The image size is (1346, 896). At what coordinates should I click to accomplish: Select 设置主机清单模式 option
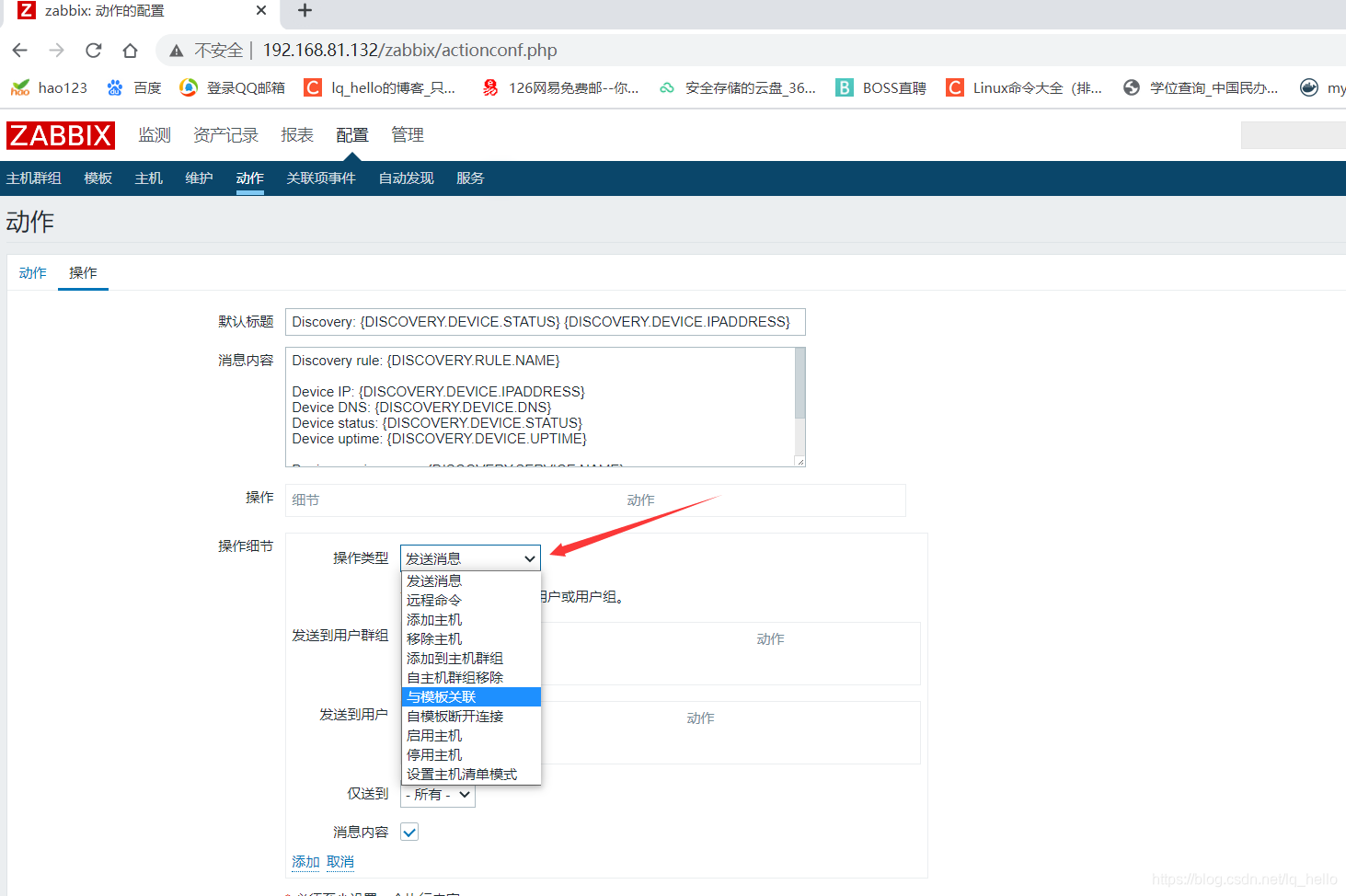[471, 774]
